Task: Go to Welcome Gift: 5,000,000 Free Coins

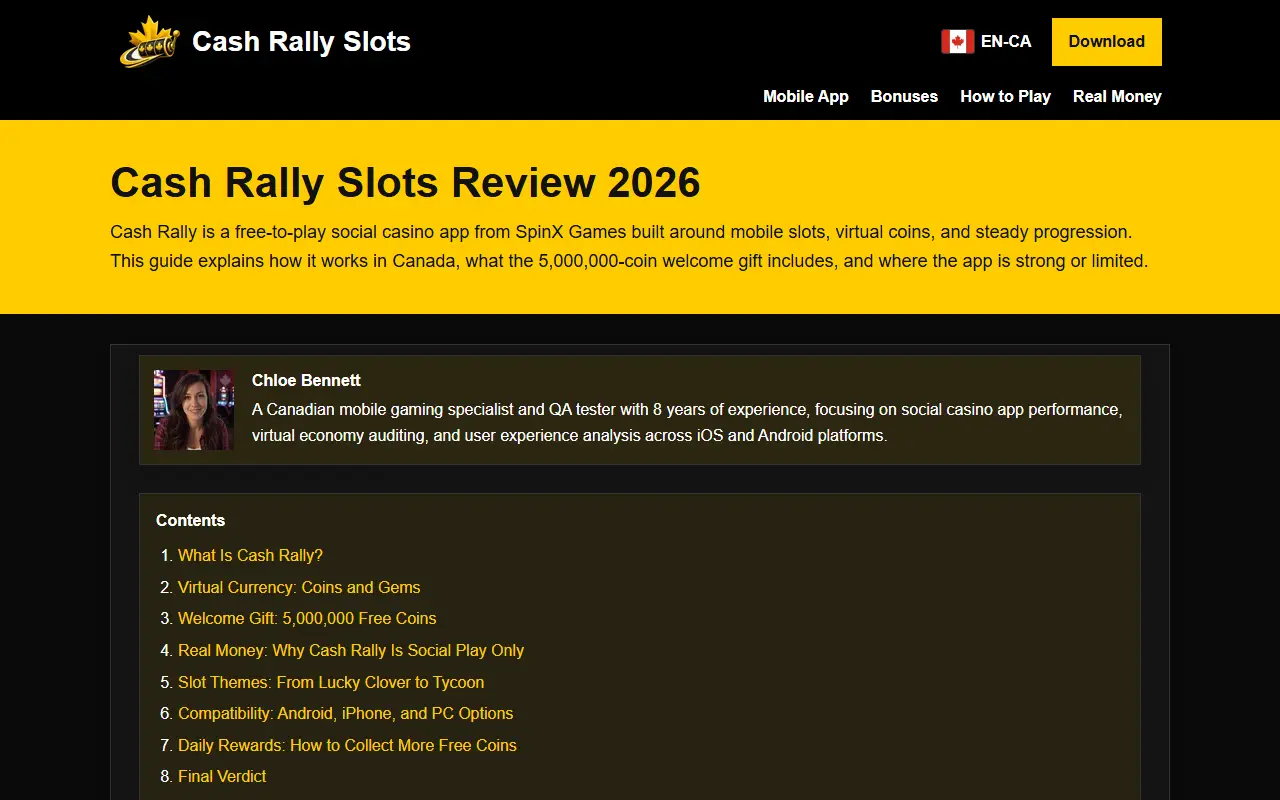Action: click(307, 618)
